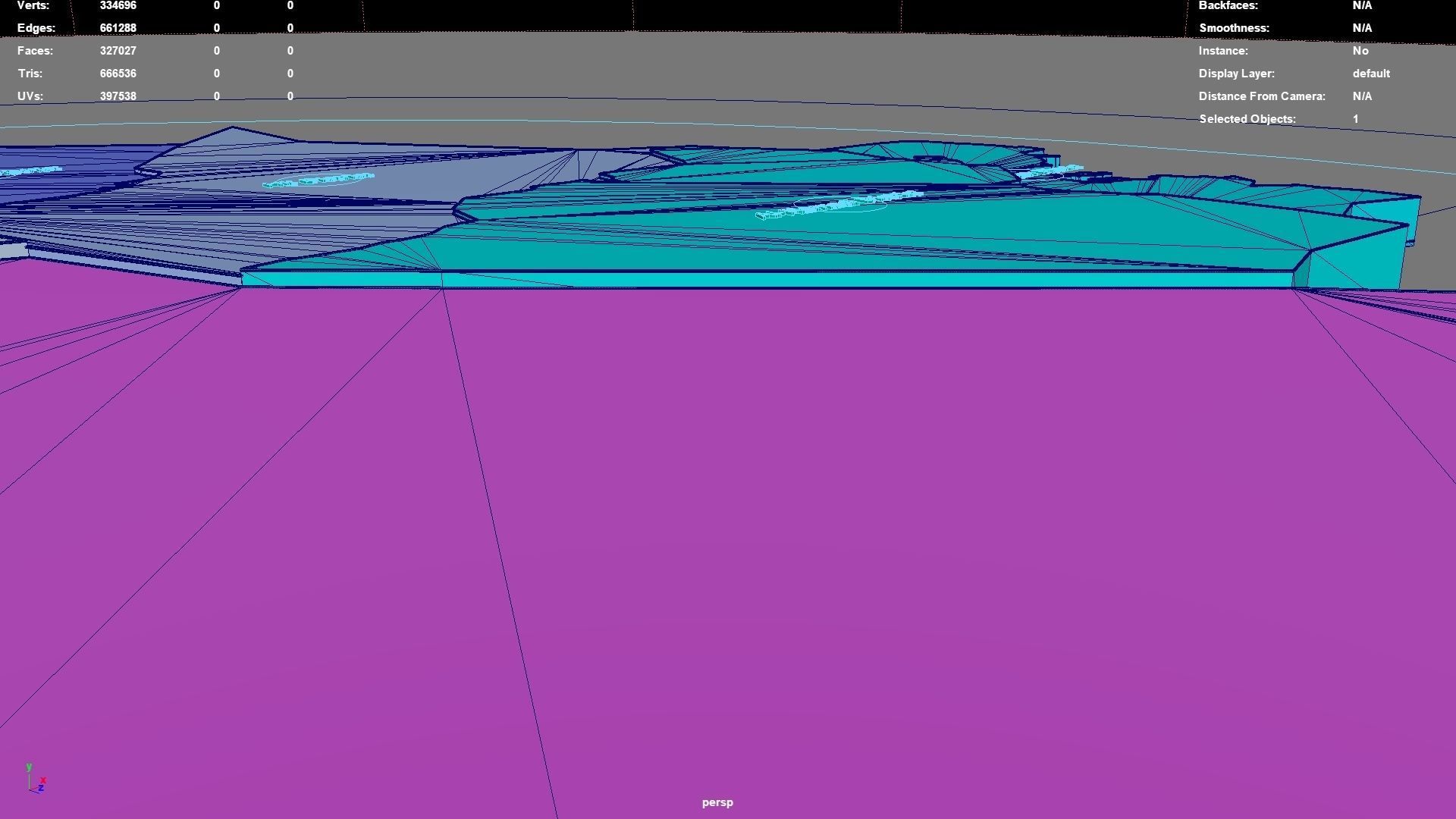Click the Instance value No
Viewport: 1456px width, 819px height.
1360,51
